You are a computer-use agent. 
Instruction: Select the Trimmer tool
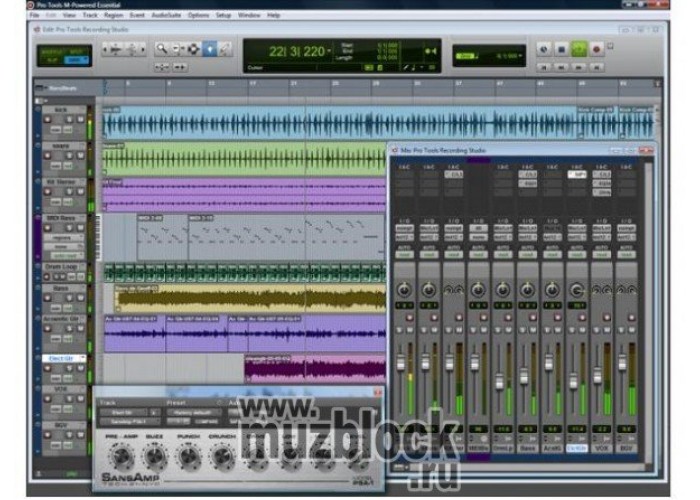(x=177, y=49)
